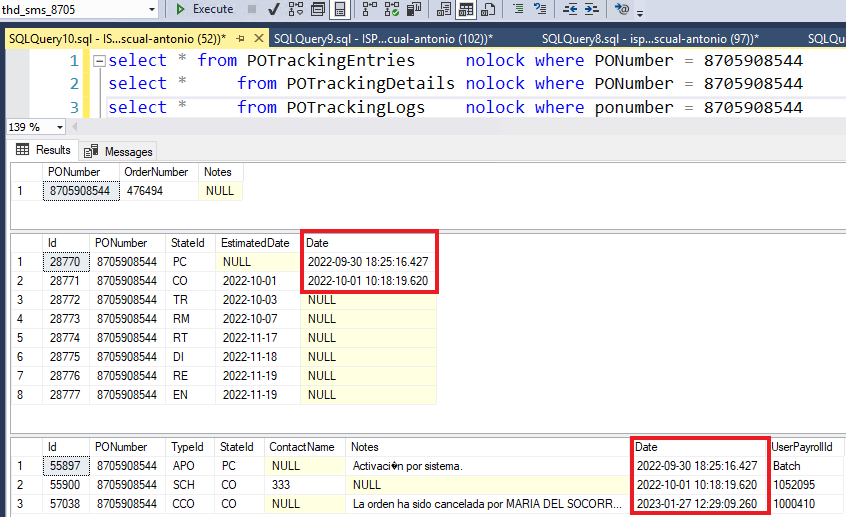Select the cell with Id 28777

(66, 395)
